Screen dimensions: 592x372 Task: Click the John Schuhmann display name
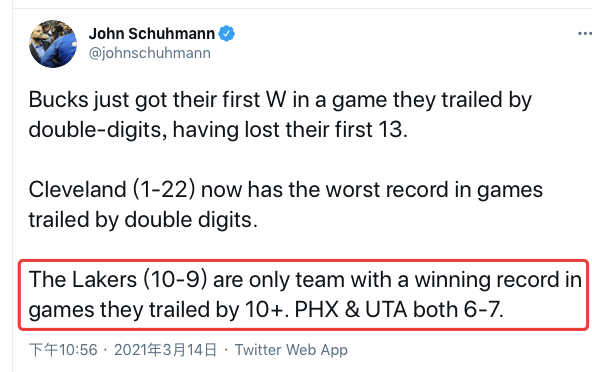(152, 34)
